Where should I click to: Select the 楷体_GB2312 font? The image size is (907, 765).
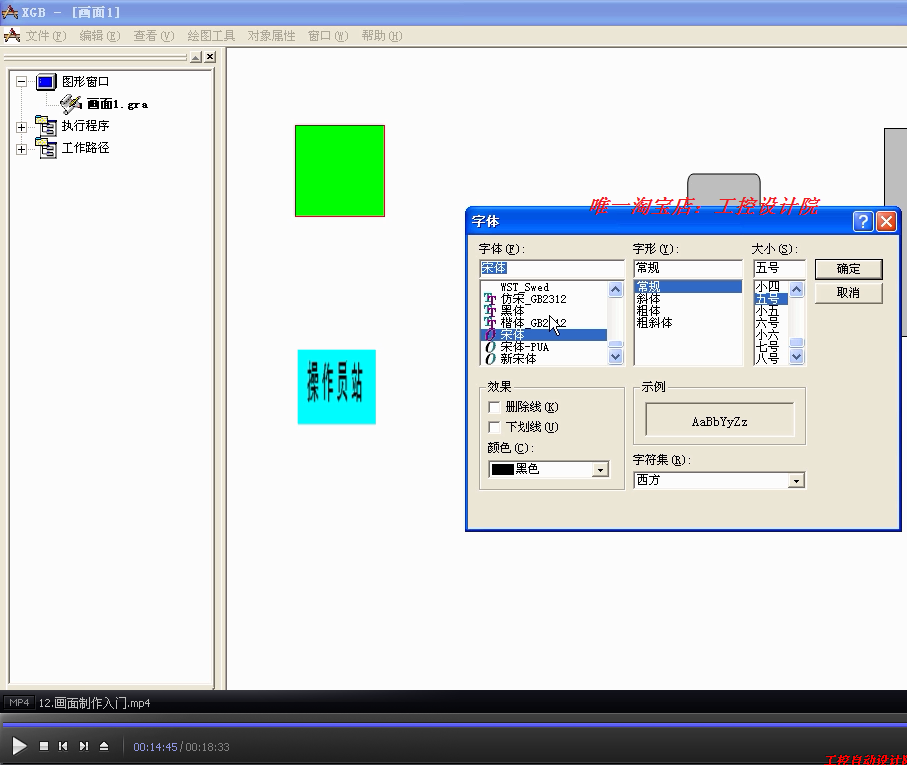coord(533,323)
